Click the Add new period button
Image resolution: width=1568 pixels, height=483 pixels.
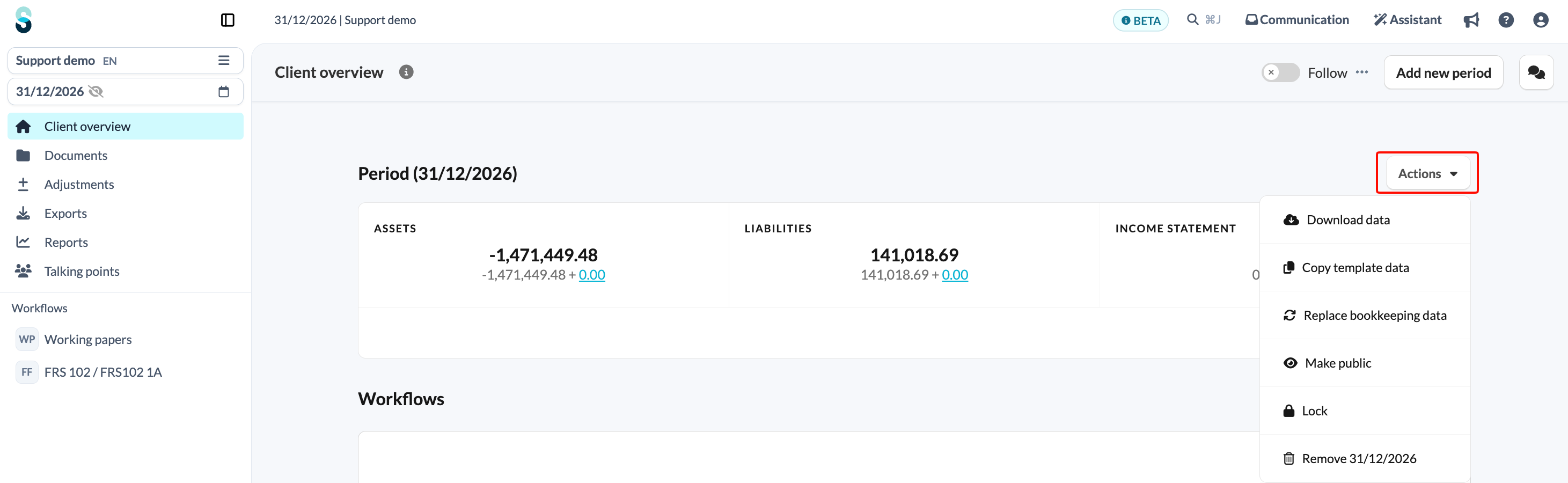pyautogui.click(x=1443, y=72)
